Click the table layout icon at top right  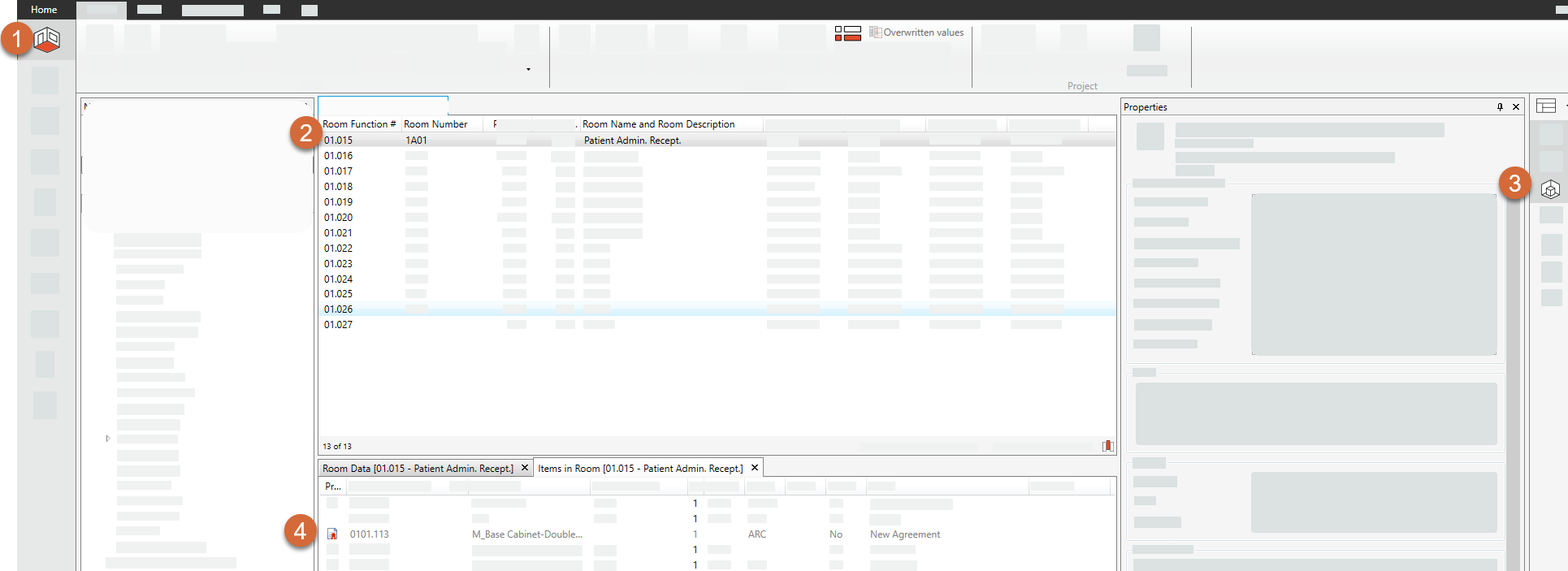[1545, 106]
